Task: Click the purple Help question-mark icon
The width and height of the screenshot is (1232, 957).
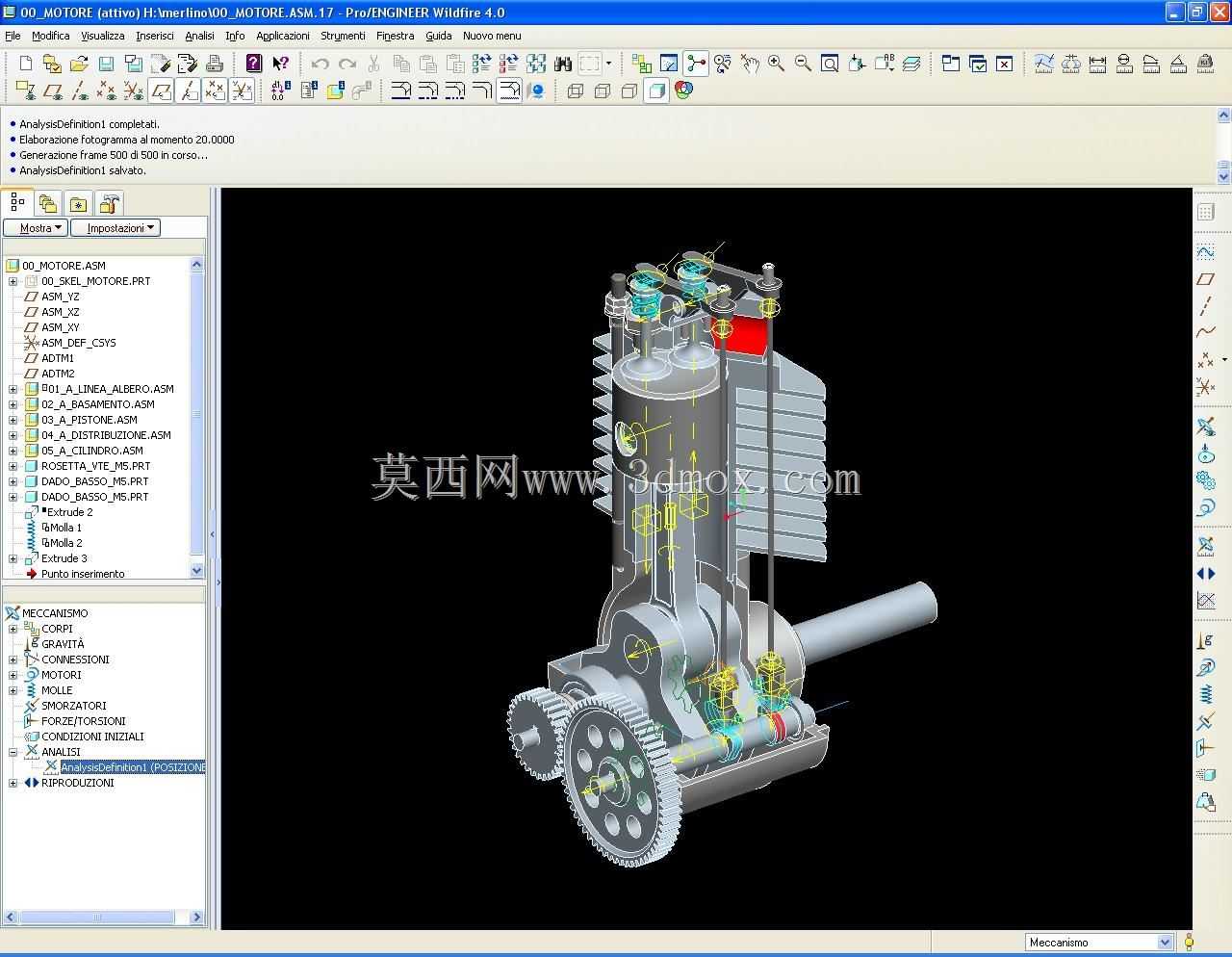Action: tap(253, 64)
